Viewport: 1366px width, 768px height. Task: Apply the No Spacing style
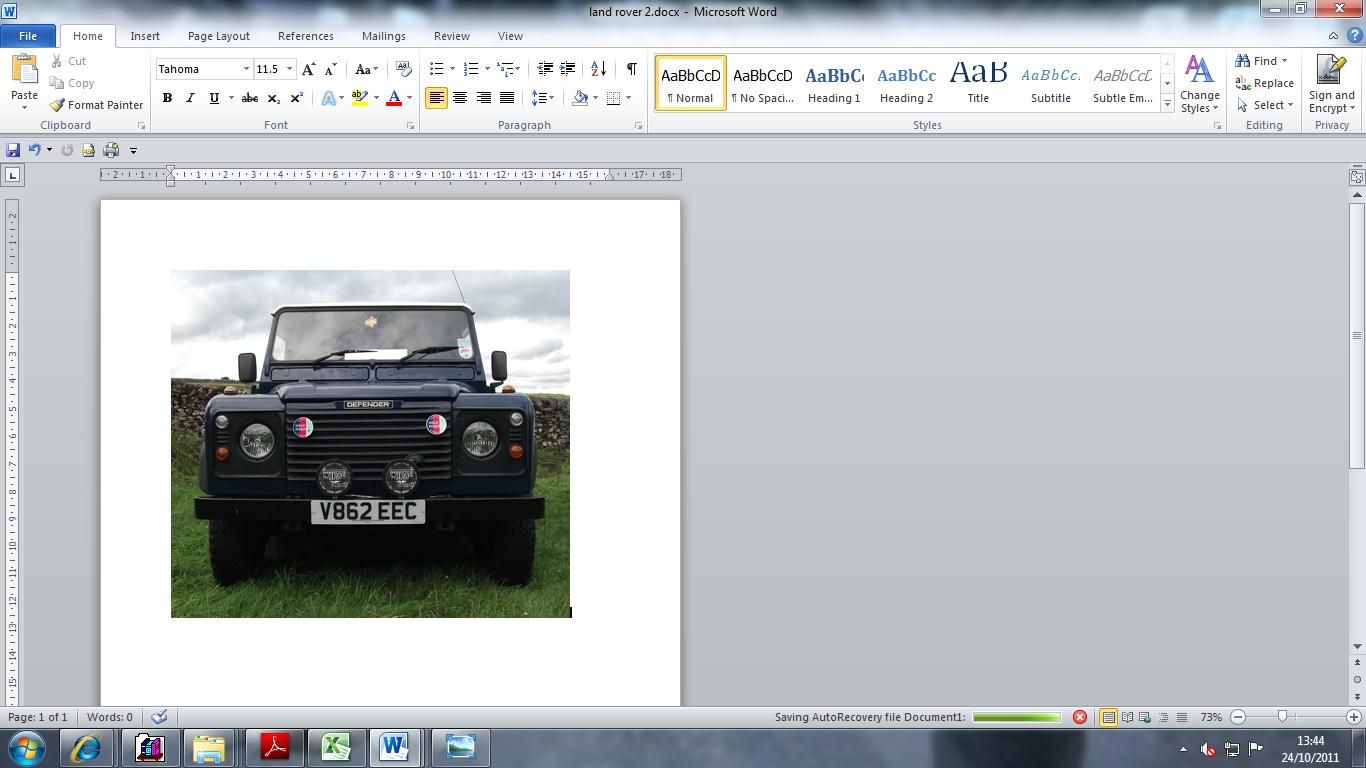pyautogui.click(x=762, y=83)
